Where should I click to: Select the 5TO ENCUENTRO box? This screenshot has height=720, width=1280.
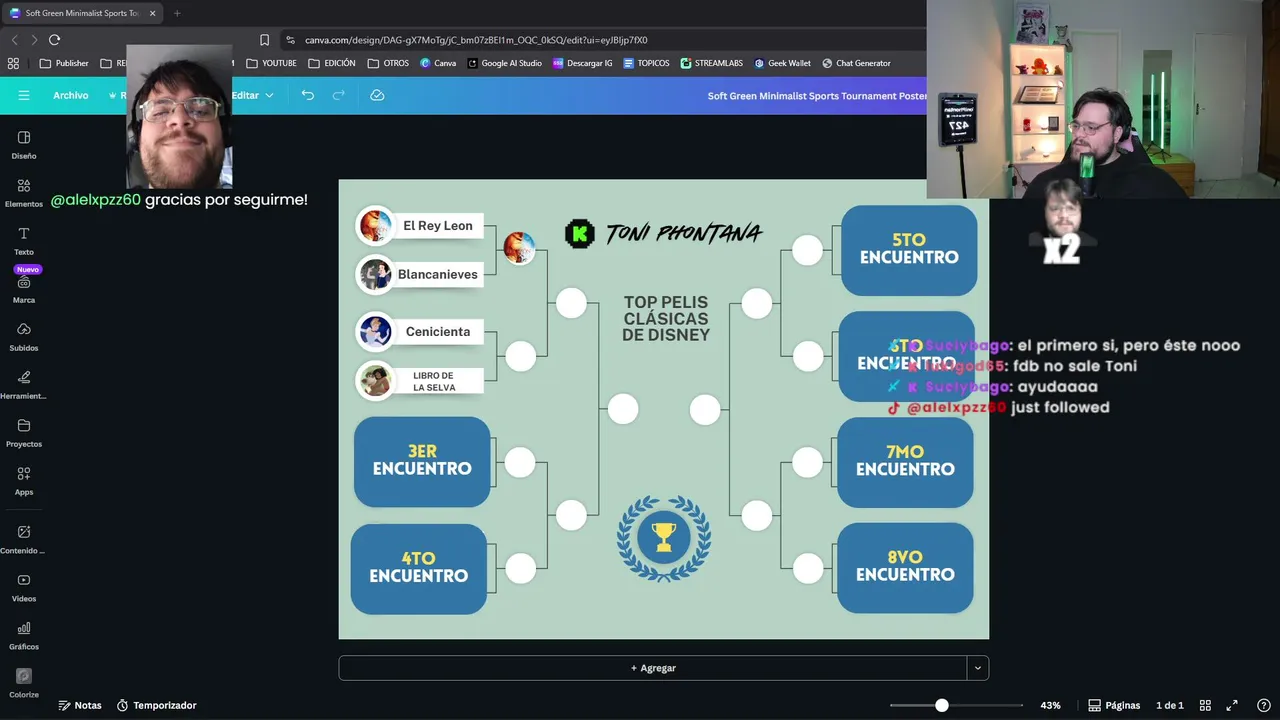[x=909, y=249]
